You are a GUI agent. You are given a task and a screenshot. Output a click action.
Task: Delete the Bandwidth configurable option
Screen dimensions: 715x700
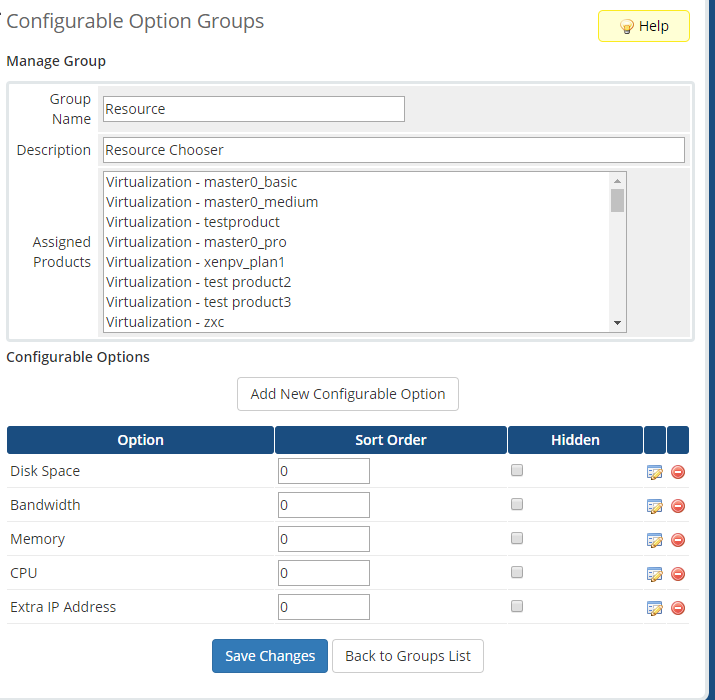pos(678,506)
